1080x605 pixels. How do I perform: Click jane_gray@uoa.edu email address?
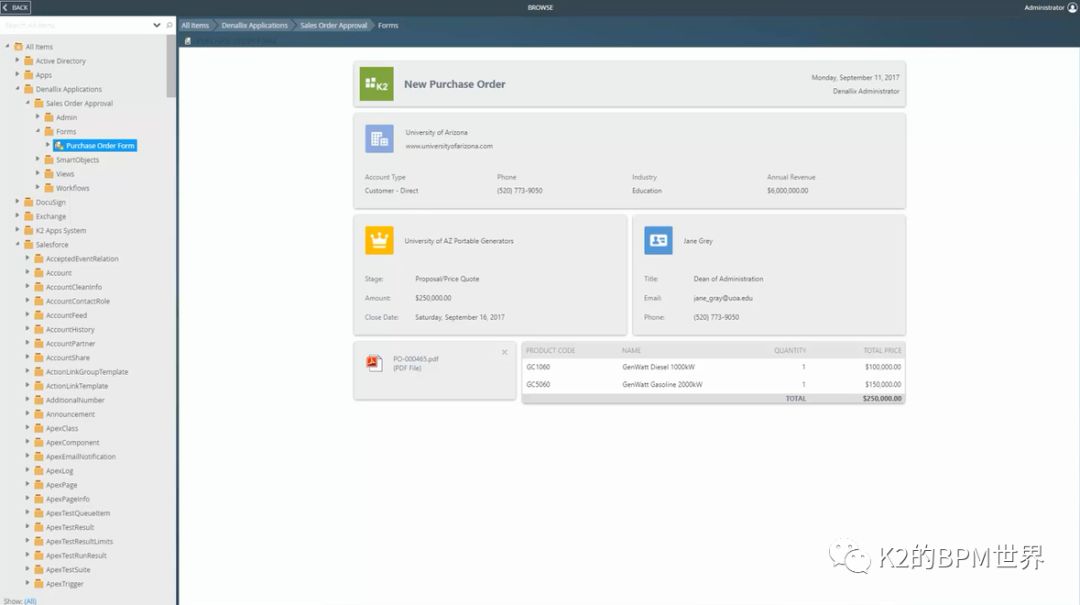(x=723, y=298)
